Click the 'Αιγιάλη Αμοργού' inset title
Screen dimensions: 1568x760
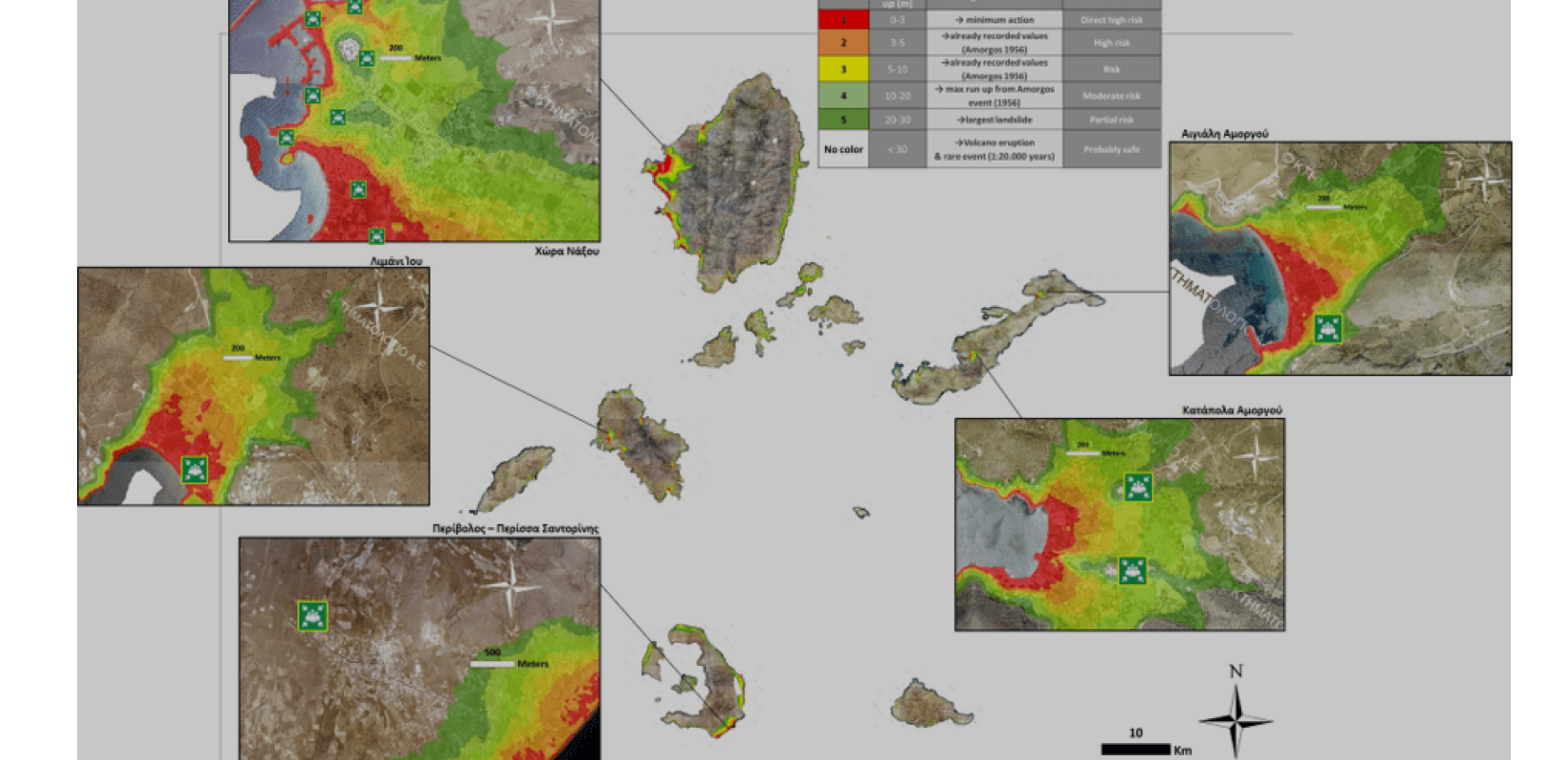pos(1224,134)
